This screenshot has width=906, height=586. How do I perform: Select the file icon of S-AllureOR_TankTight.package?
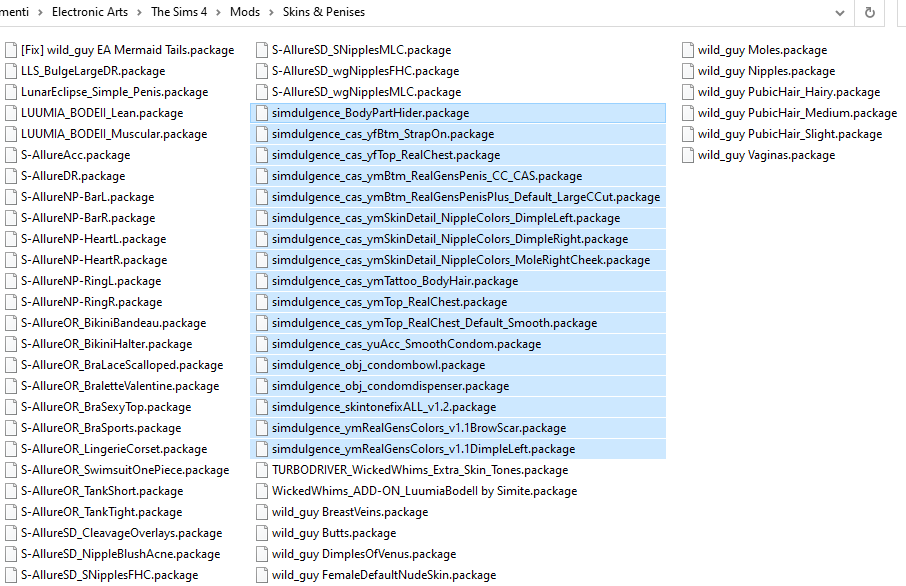pyautogui.click(x=11, y=512)
